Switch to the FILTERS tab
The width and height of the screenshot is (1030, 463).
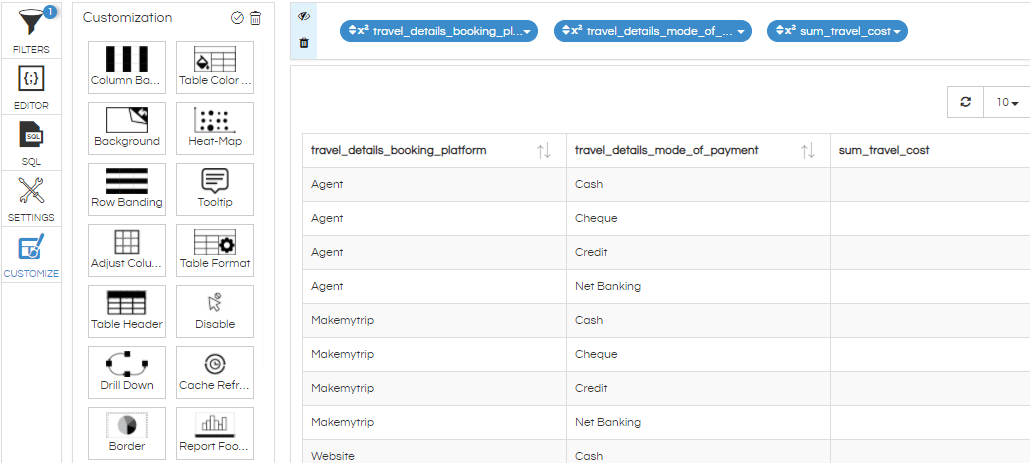click(x=31, y=31)
